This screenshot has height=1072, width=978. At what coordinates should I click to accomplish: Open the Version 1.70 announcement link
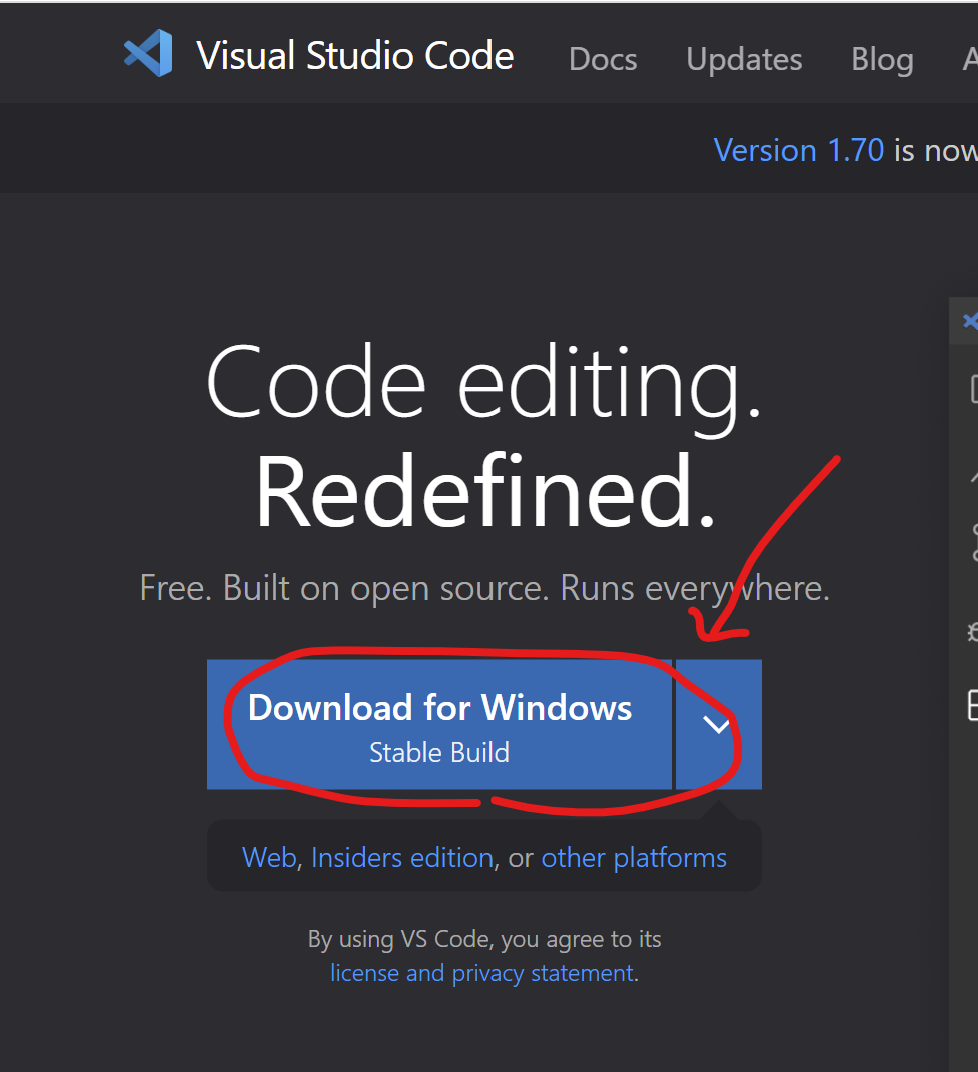[x=798, y=150]
